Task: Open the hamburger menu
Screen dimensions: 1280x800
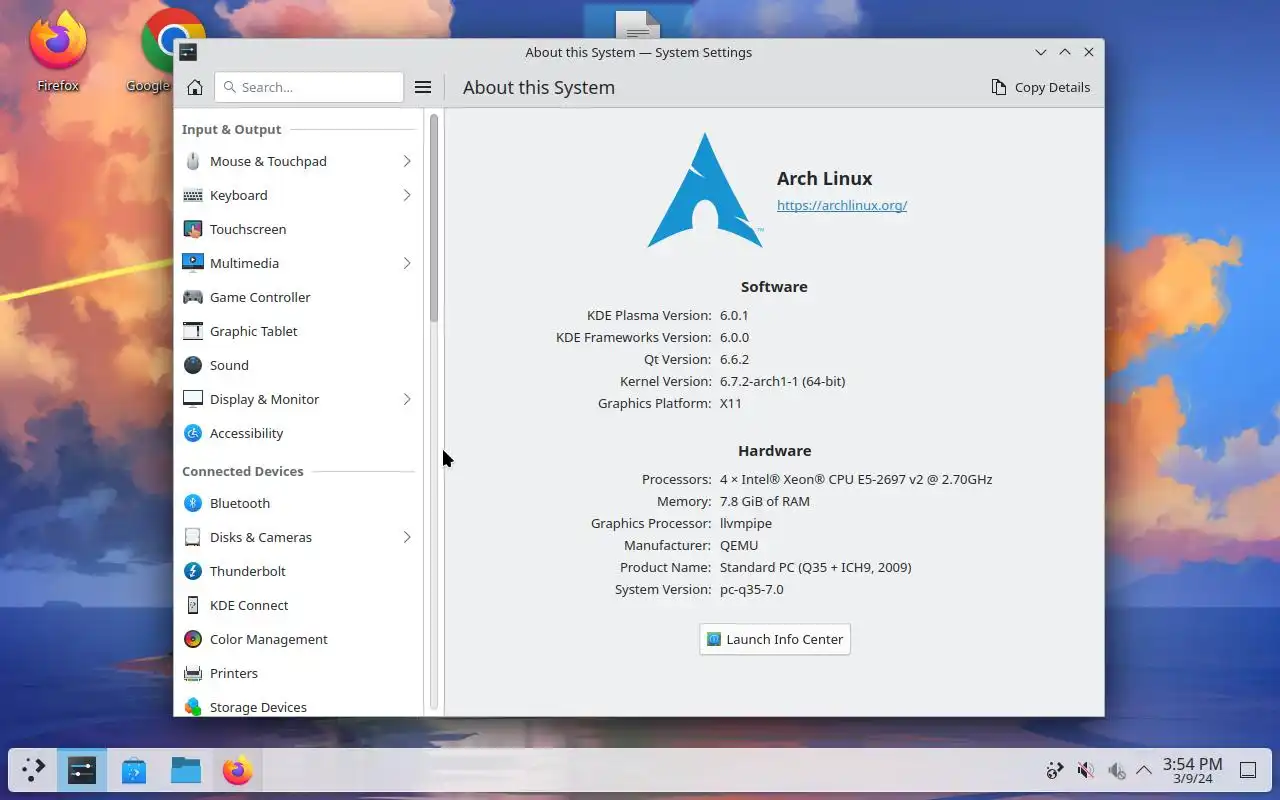Action: tap(423, 87)
